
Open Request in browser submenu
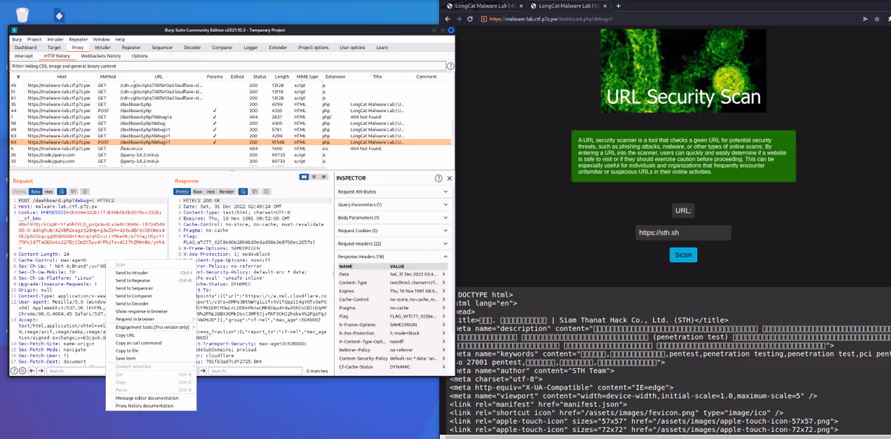click(x=151, y=319)
